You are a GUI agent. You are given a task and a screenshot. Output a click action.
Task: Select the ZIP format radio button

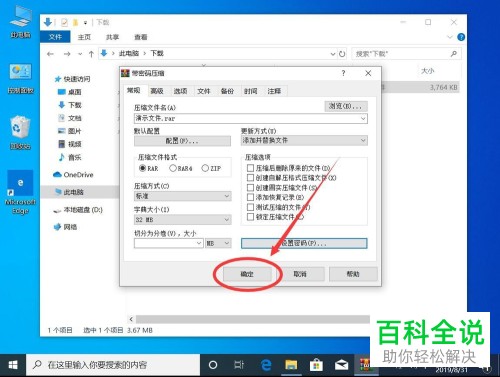205,168
